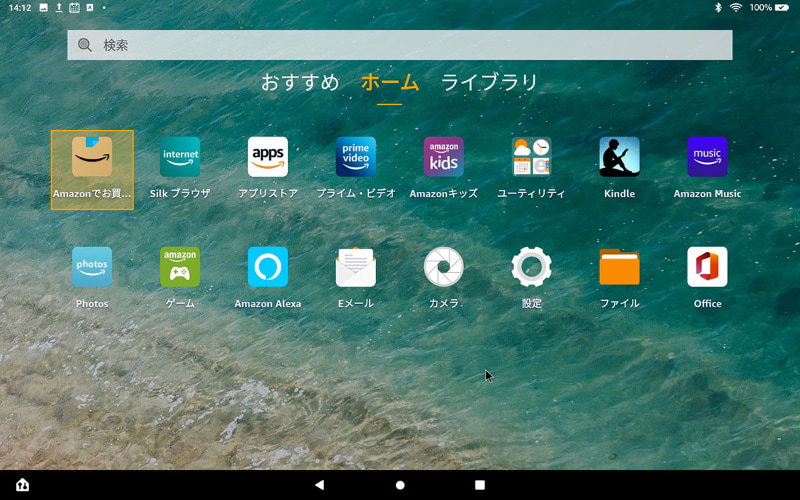Click the image notification icon
Viewport: 800px width, 500px height.
coord(43,7)
